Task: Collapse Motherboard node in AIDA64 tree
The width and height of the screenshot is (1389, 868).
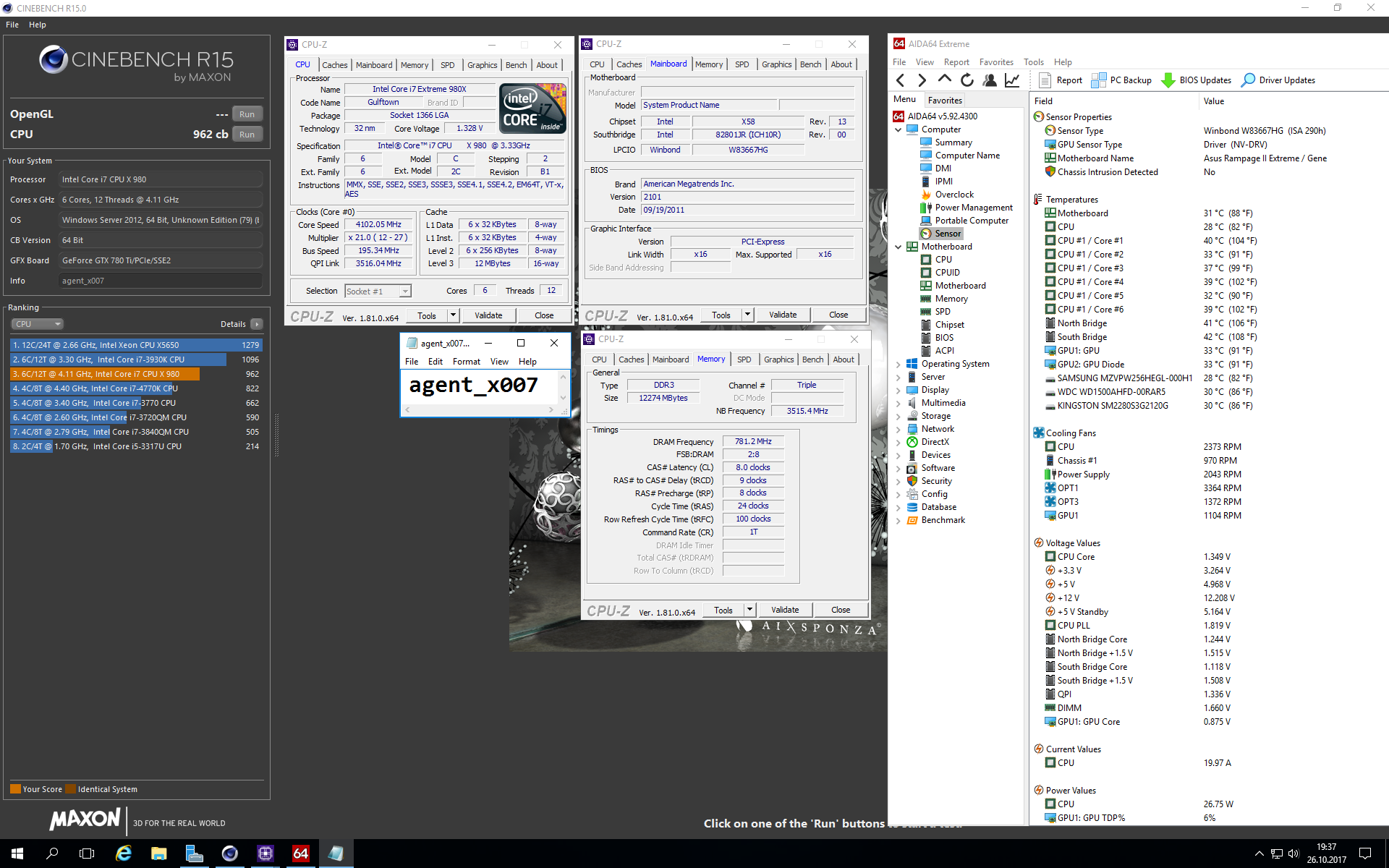Action: pos(899,247)
